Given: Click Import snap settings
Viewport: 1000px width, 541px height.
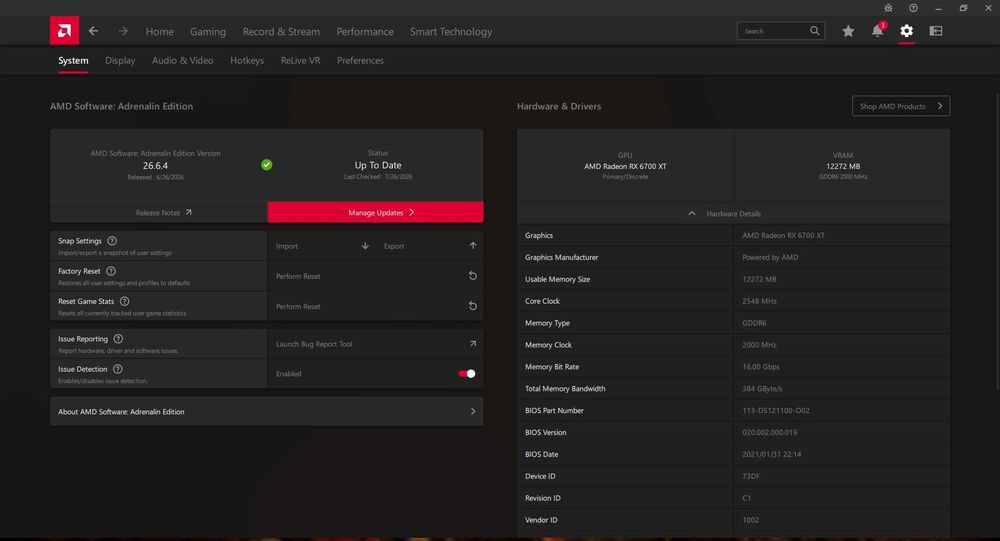Looking at the screenshot, I should pyautogui.click(x=322, y=246).
